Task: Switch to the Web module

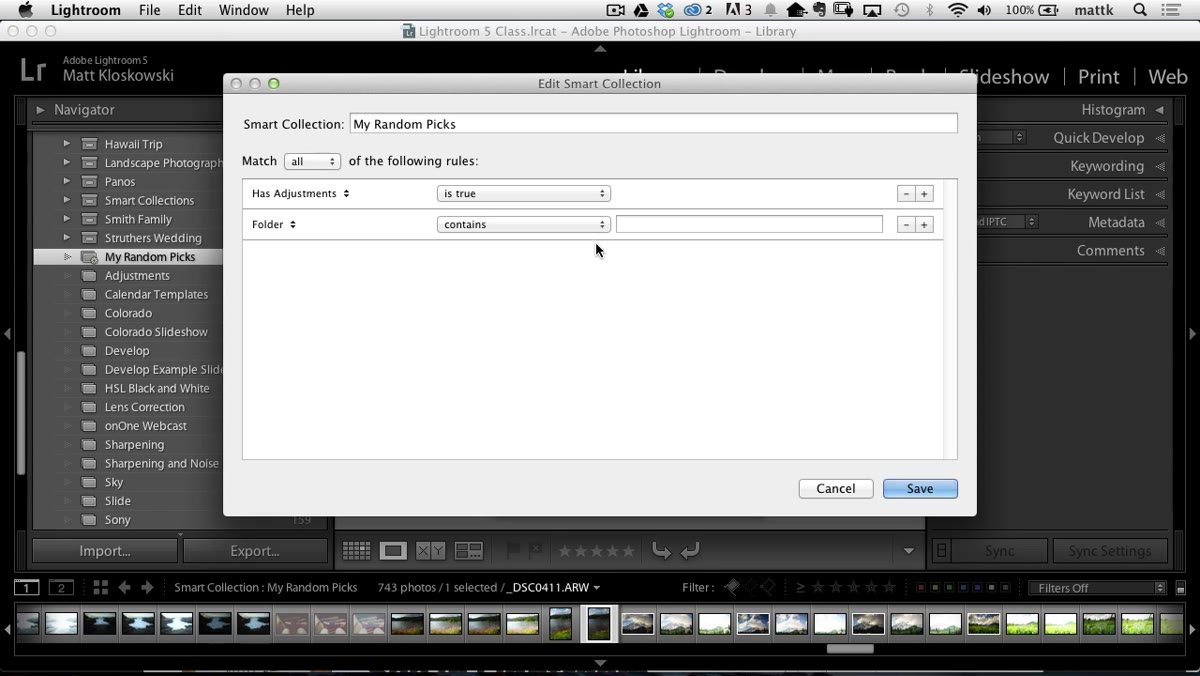Action: [1167, 77]
